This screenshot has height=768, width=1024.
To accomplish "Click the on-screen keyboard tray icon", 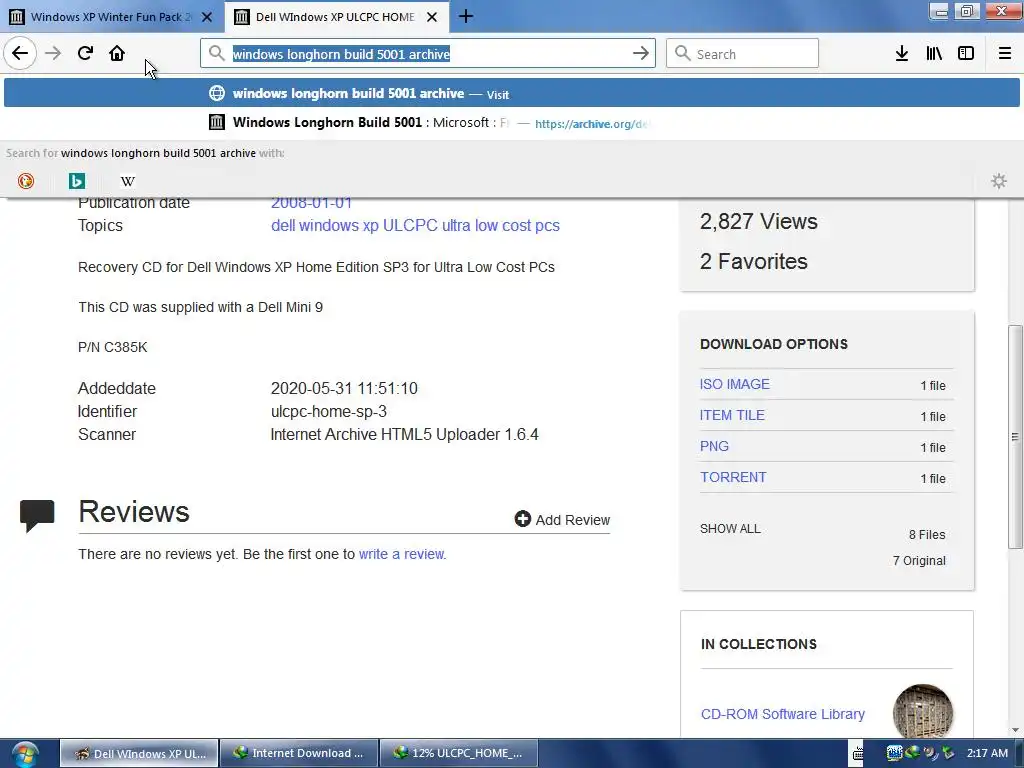I will (x=857, y=754).
